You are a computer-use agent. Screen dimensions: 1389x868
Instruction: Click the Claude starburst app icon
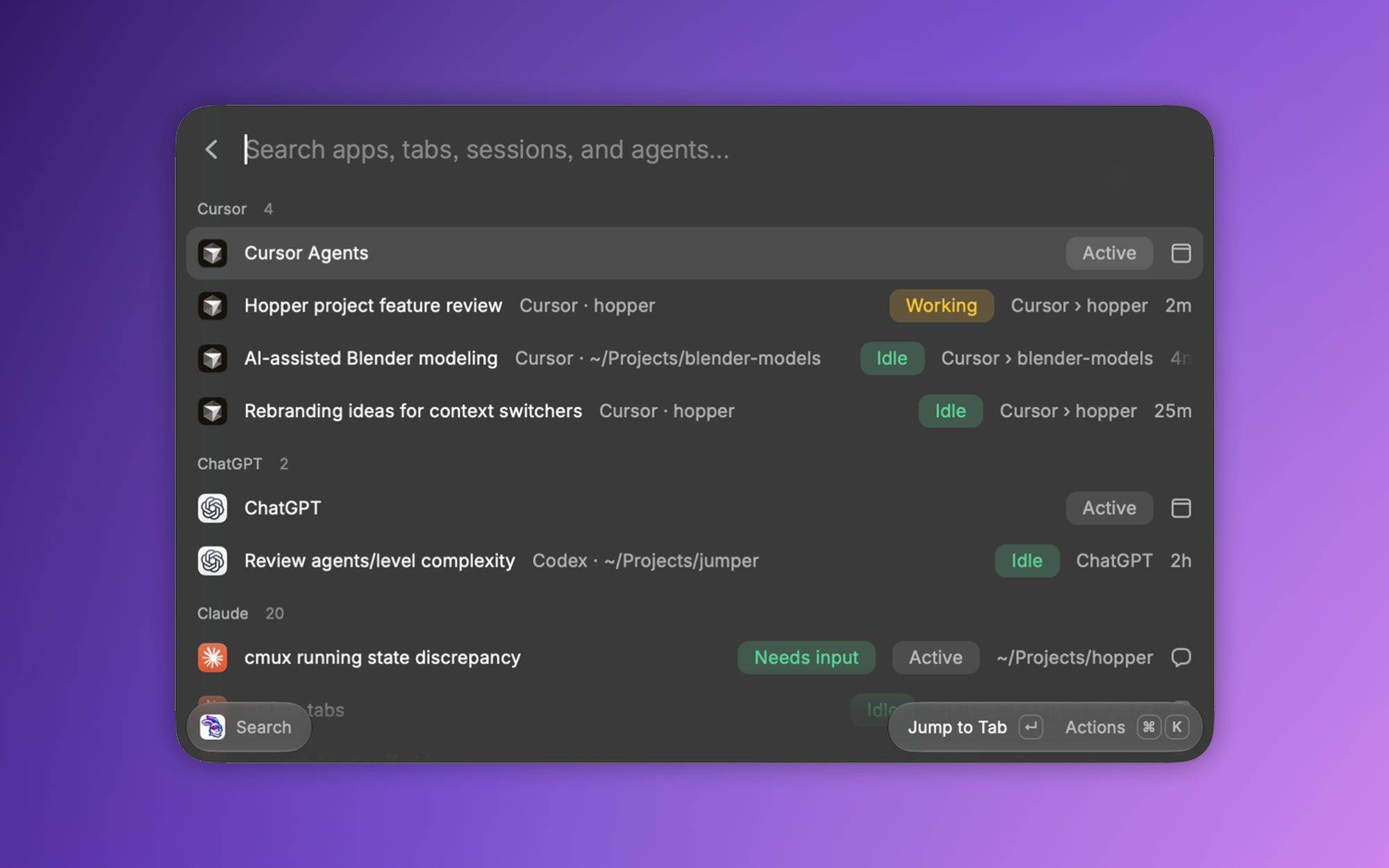point(213,658)
